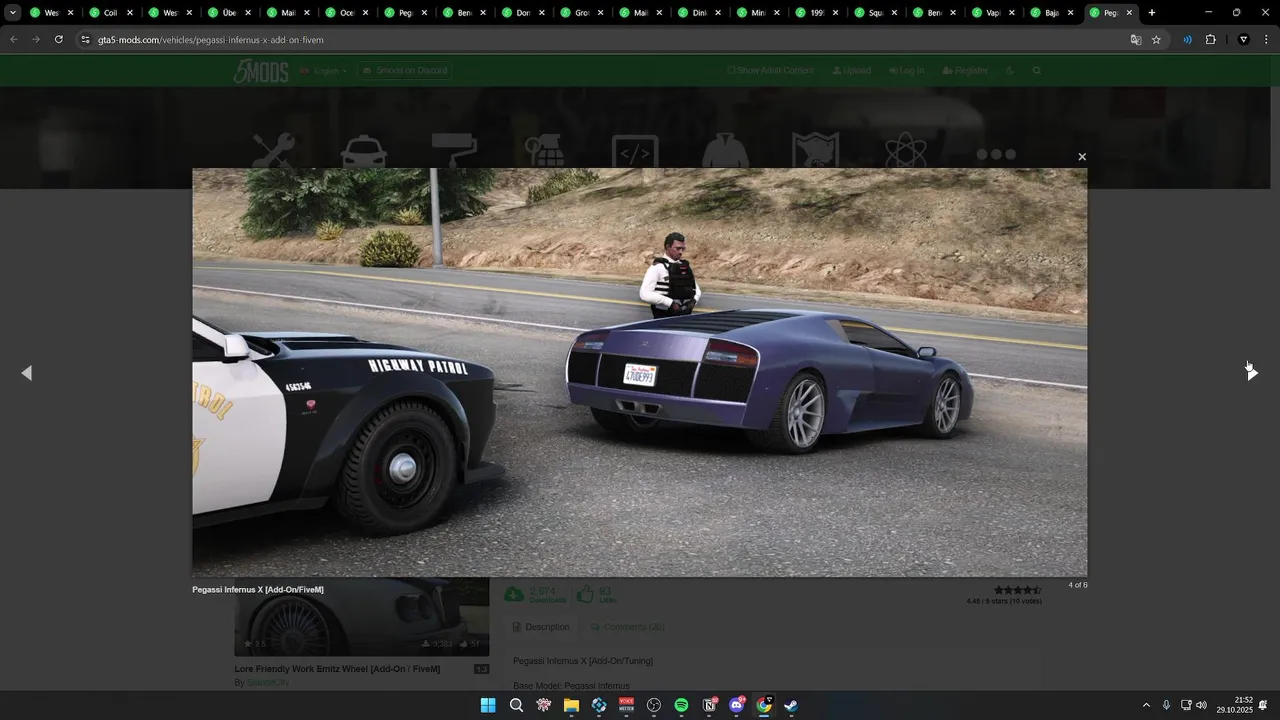The height and width of the screenshot is (720, 1280).
Task: Open the Maps category icon
Action: 815,152
